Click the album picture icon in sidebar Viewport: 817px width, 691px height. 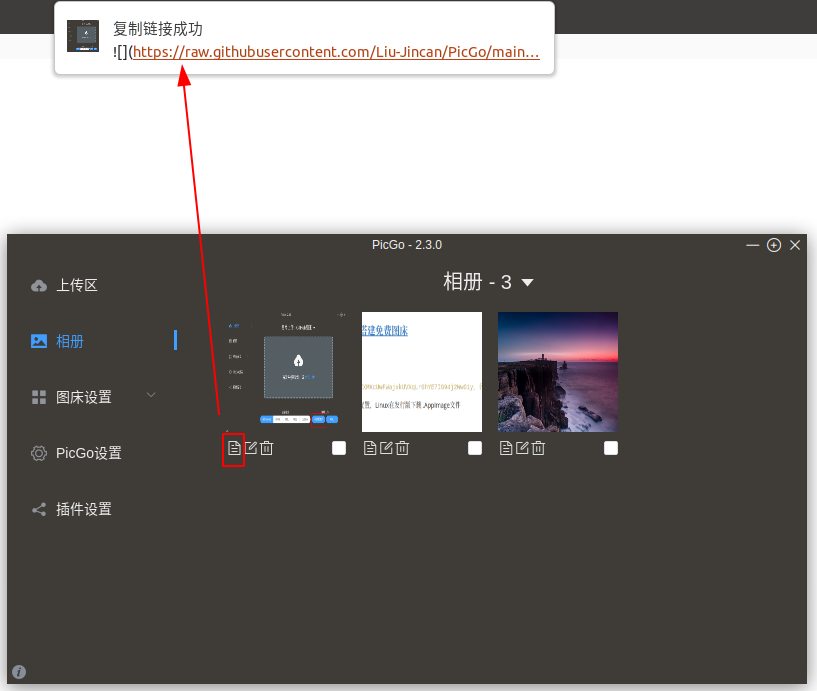click(39, 341)
